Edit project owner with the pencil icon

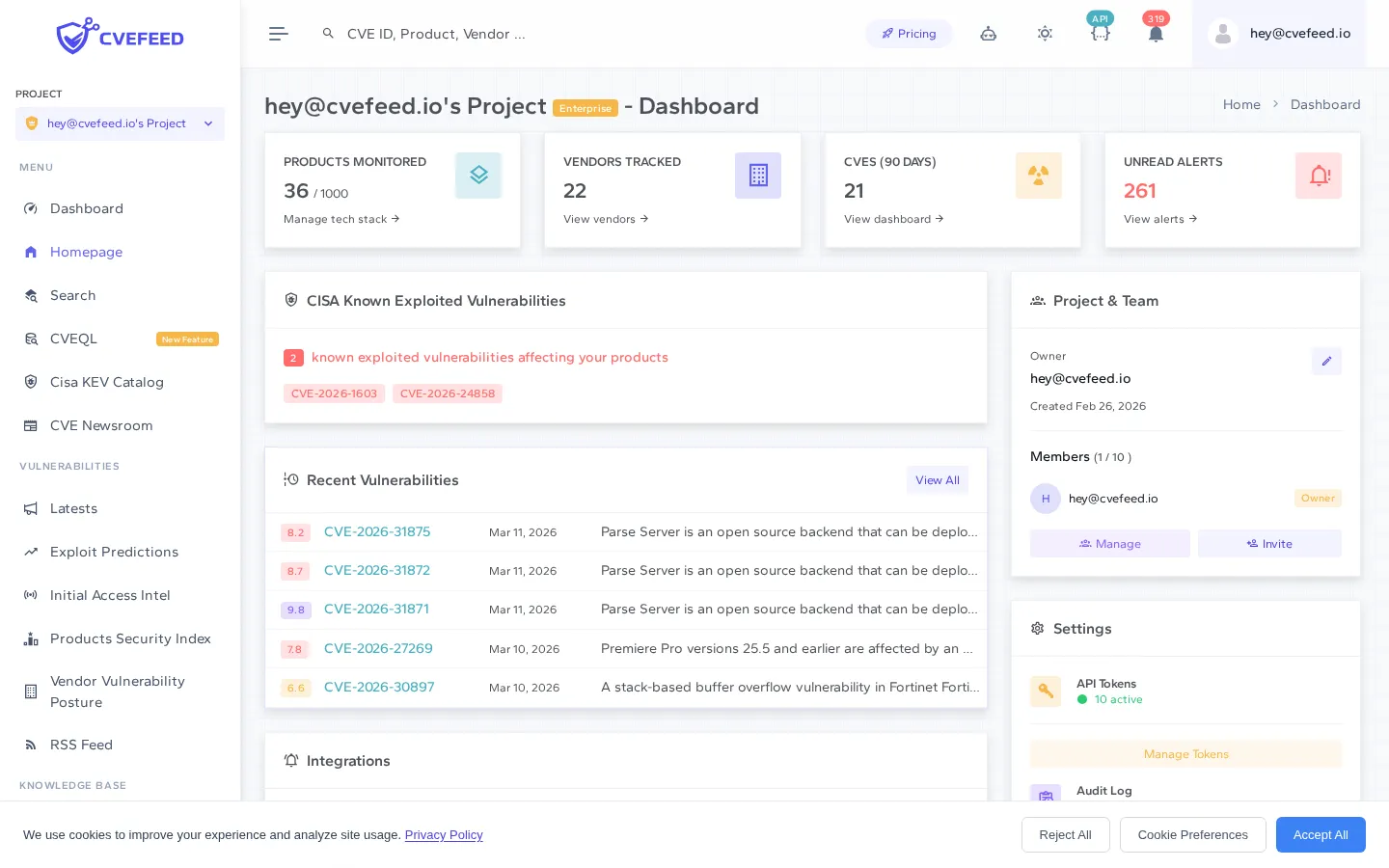pos(1326,361)
